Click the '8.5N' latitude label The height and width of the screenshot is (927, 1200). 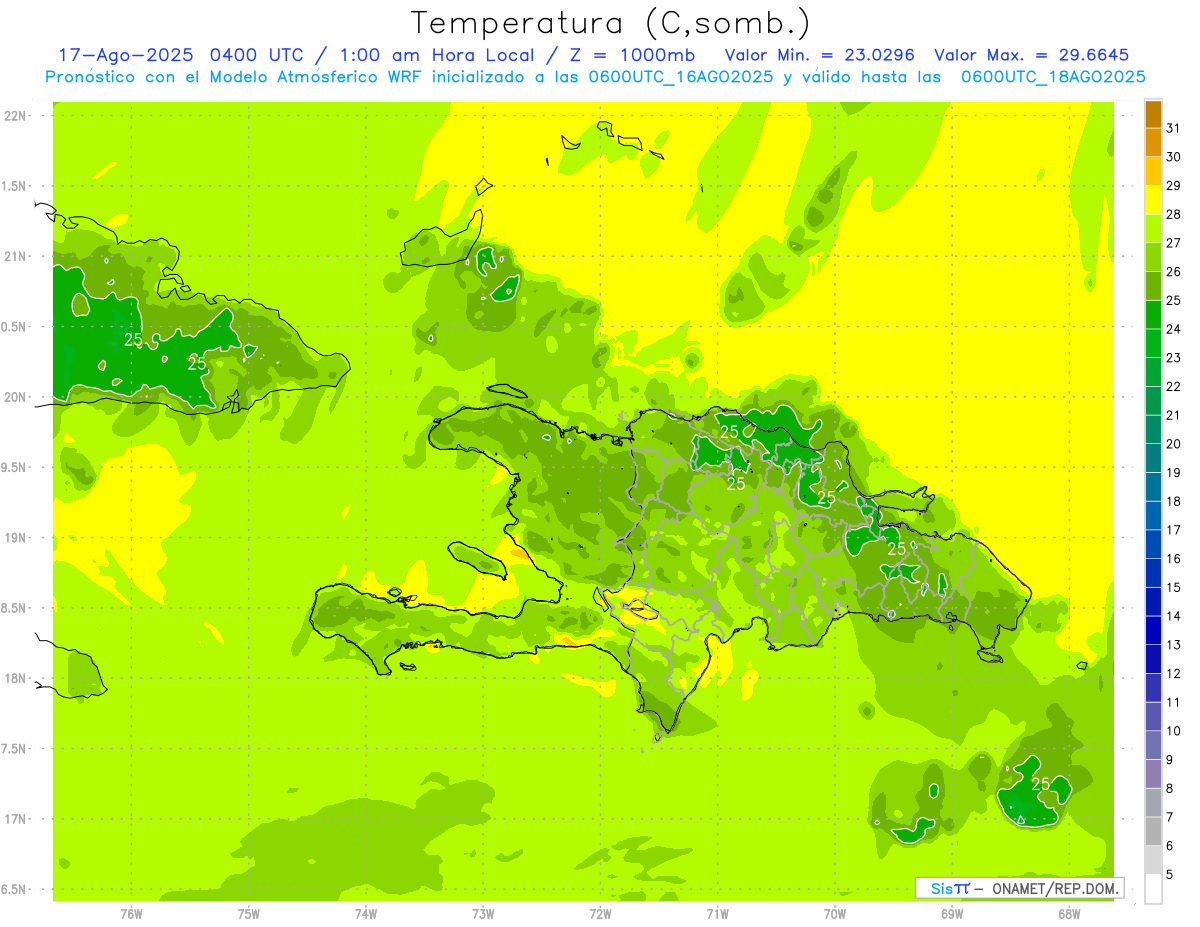[15, 608]
